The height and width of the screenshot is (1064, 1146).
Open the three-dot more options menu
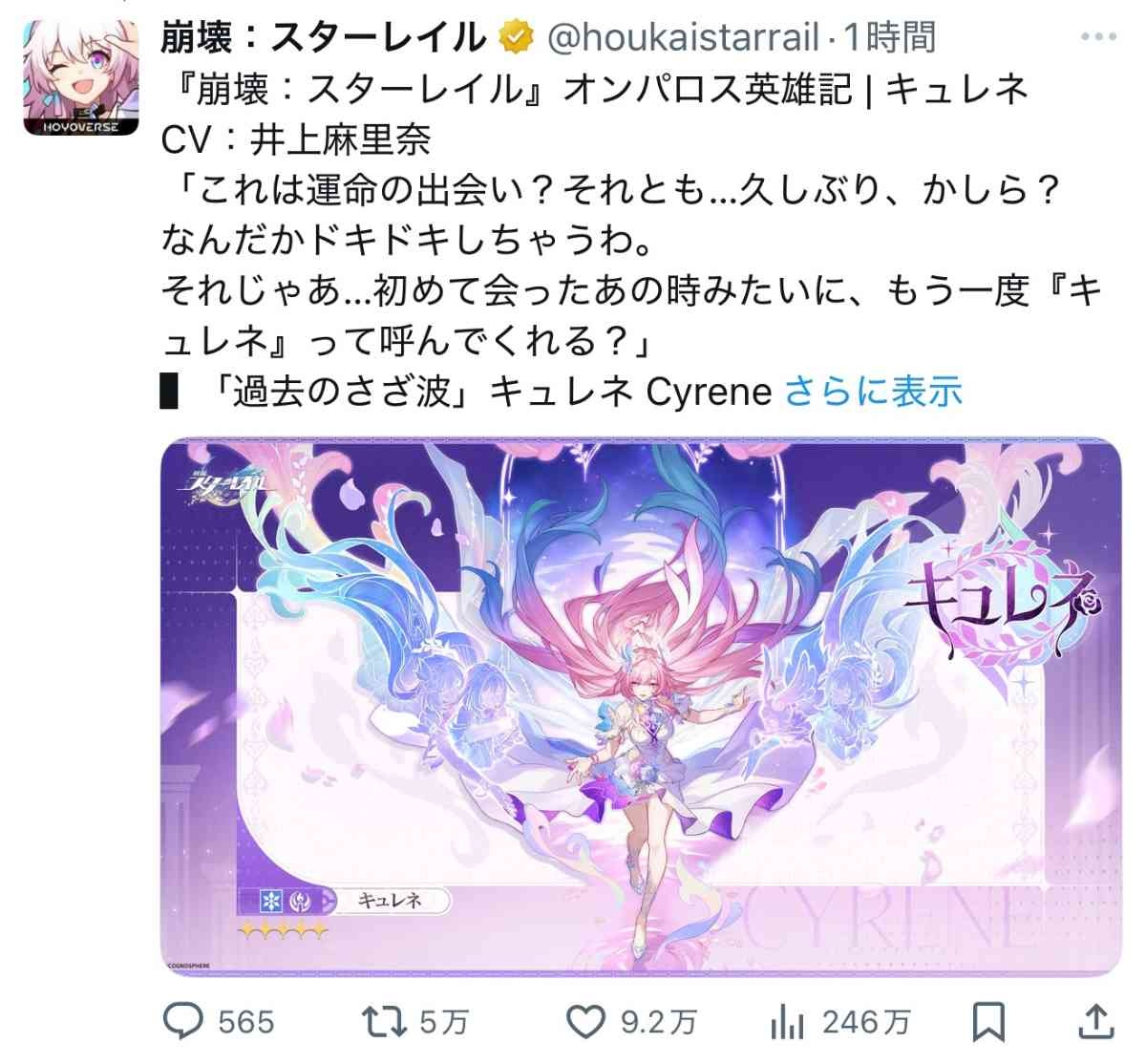[1098, 37]
